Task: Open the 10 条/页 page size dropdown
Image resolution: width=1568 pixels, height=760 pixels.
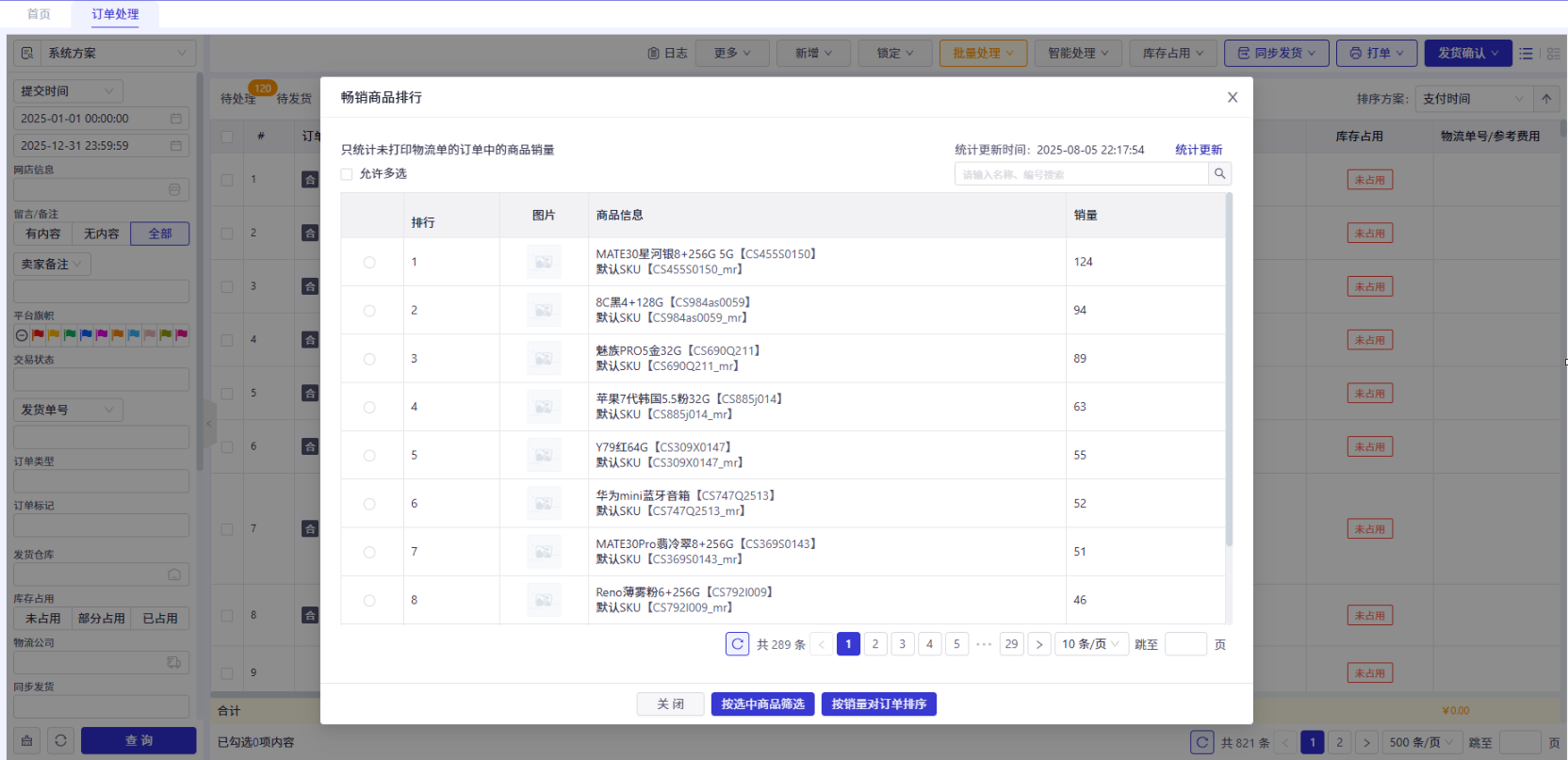Action: (1091, 644)
